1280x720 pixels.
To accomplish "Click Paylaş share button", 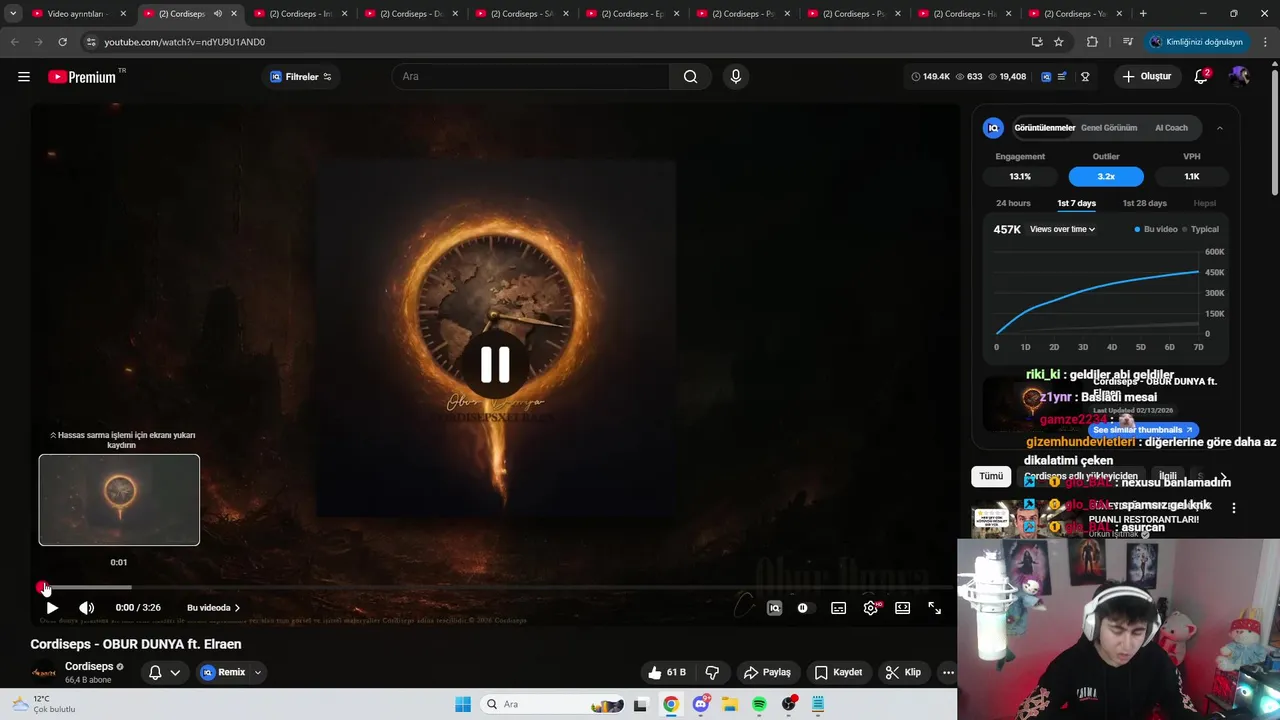I will coord(767,672).
